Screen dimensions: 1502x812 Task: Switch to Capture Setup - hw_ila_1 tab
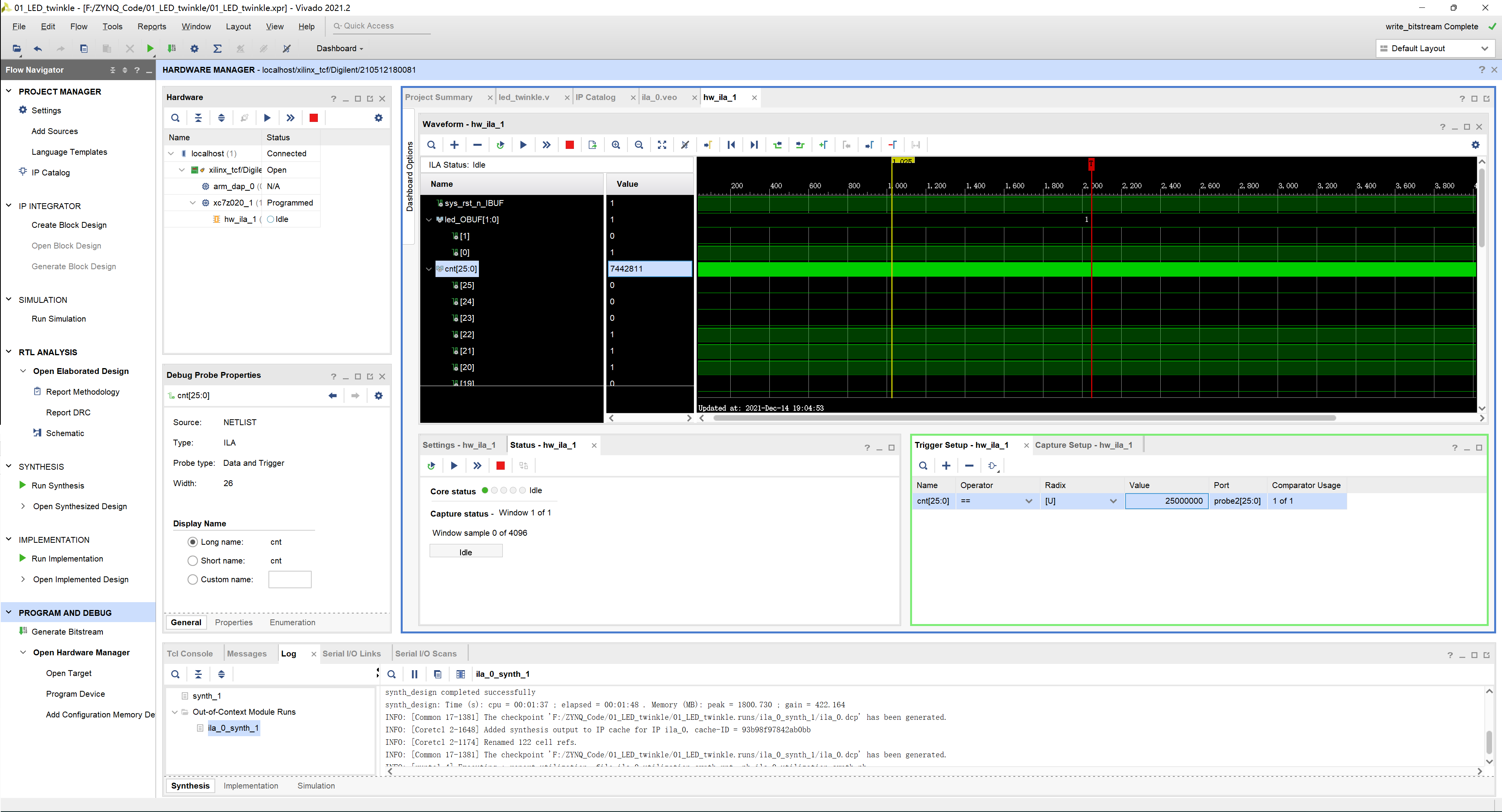pyautogui.click(x=1083, y=445)
